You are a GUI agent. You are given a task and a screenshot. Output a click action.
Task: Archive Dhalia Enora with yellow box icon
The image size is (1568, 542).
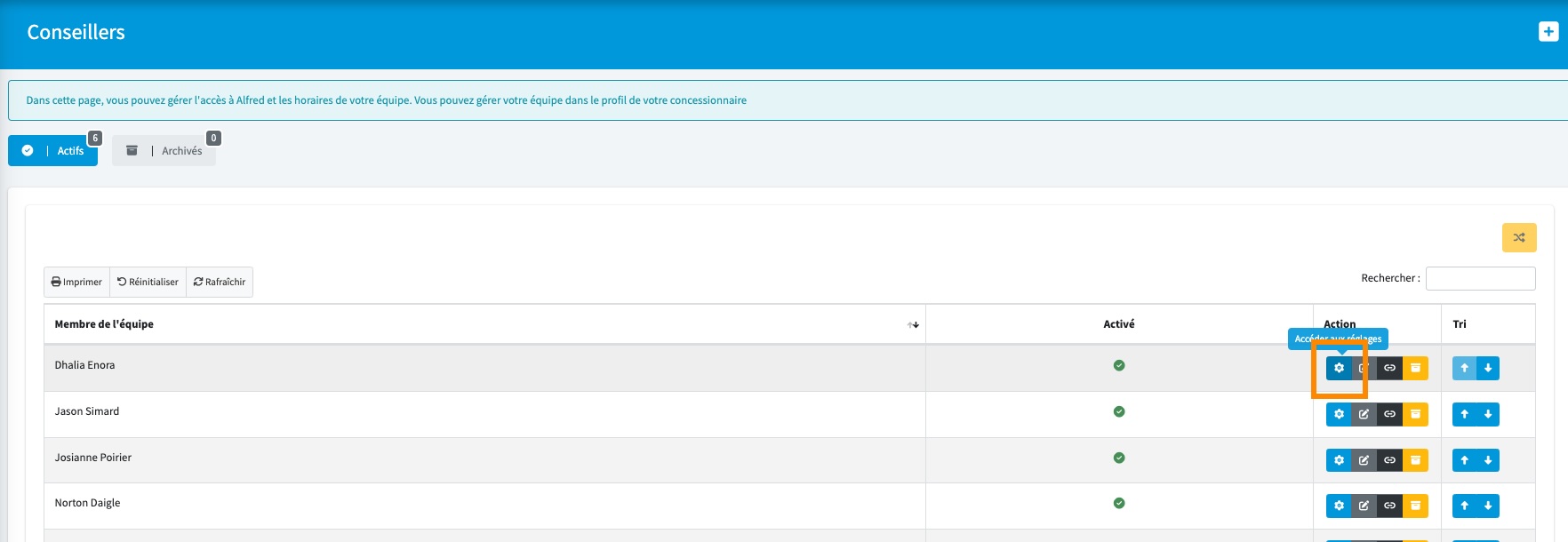[1415, 368]
